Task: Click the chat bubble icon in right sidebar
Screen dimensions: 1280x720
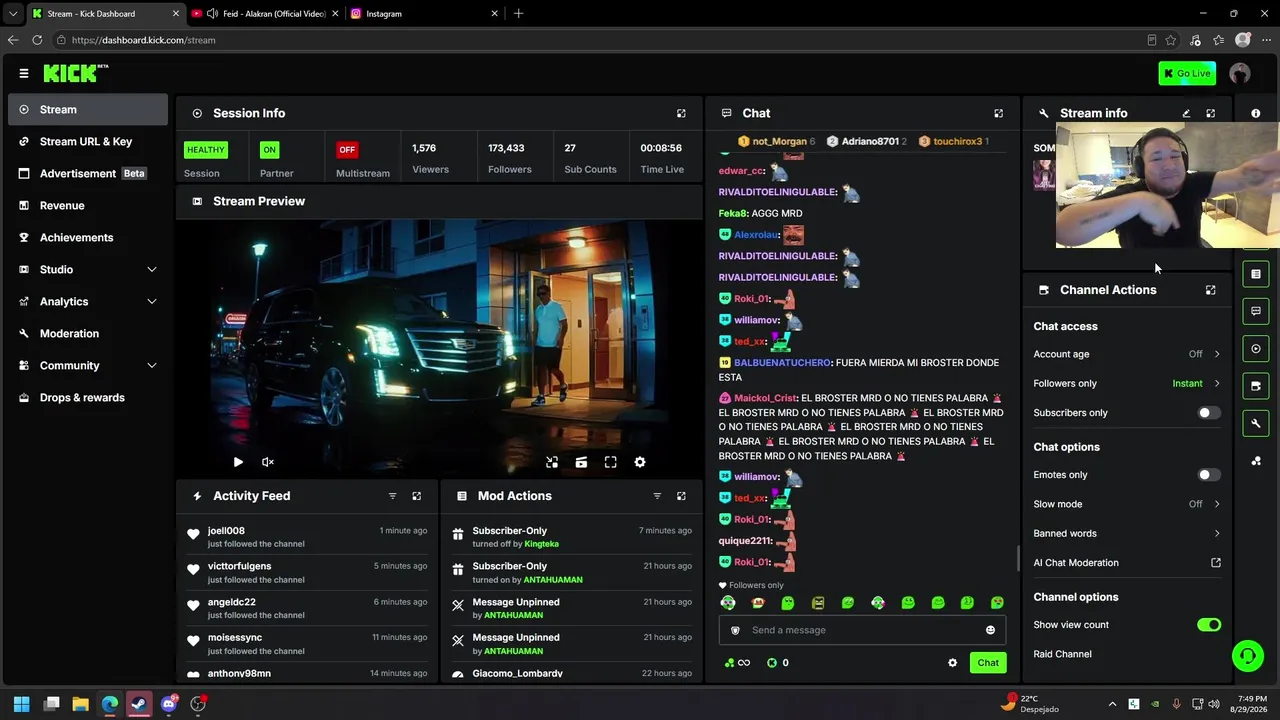Action: [x=1256, y=311]
